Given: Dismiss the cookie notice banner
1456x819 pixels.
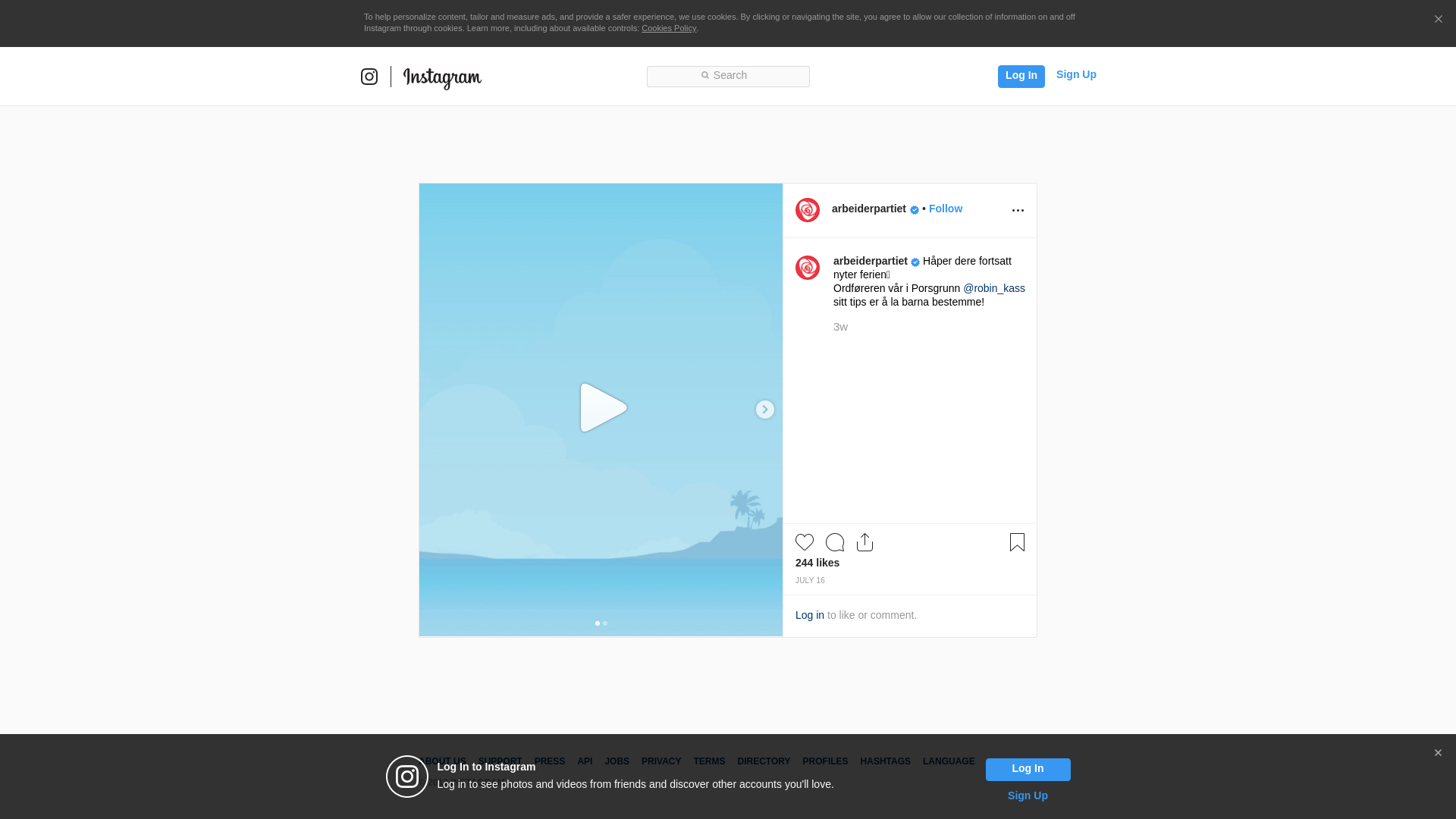Looking at the screenshot, I should point(1438,20).
